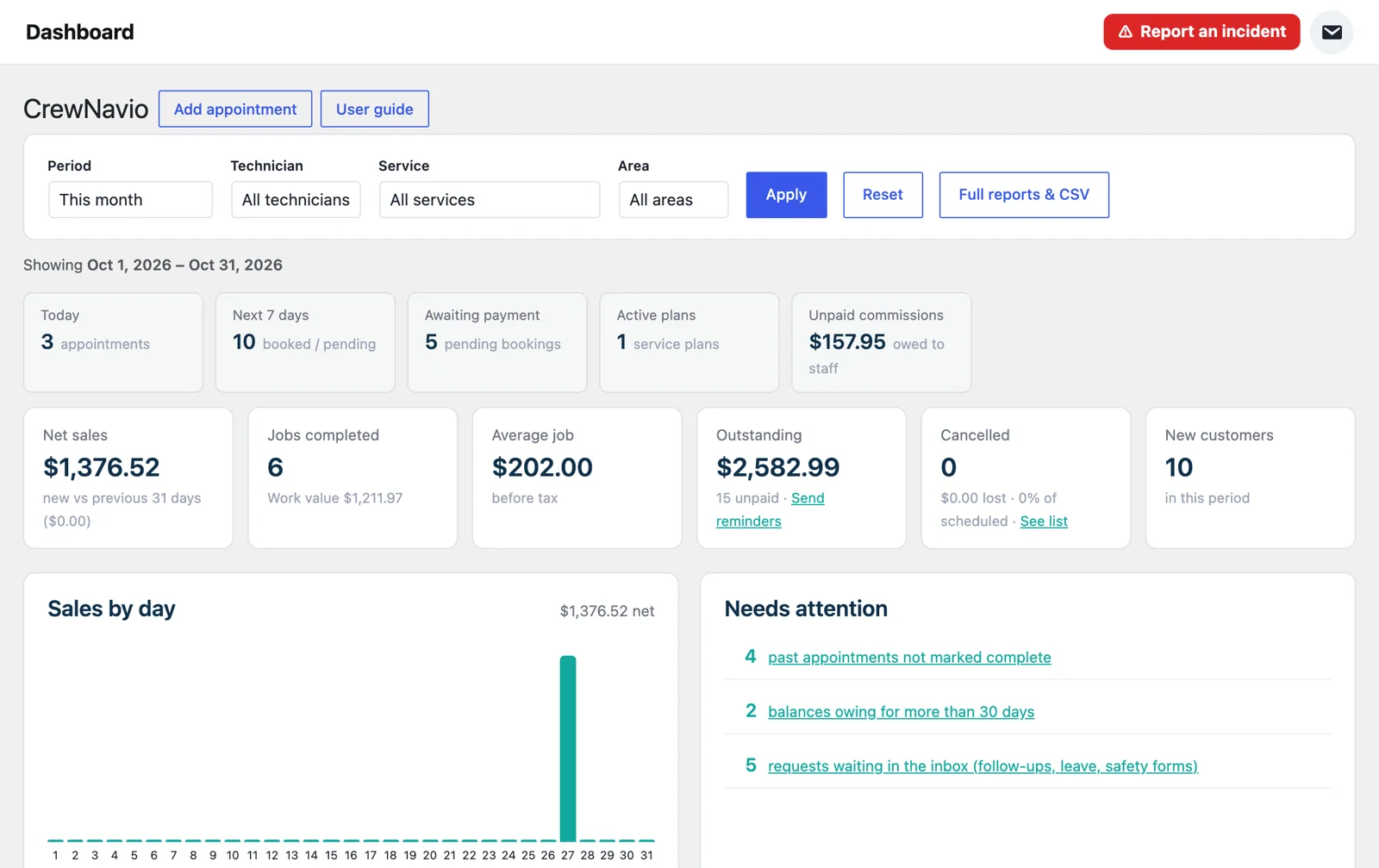Open the See list link under Cancelled

1044,521
